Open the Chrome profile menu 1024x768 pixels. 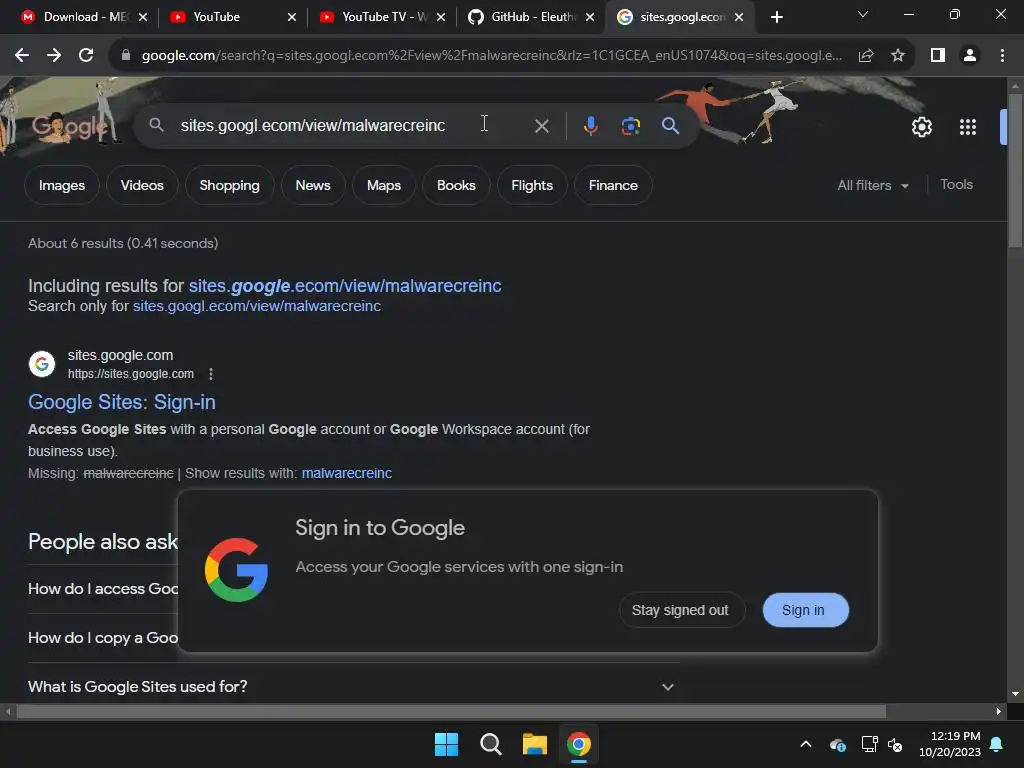tap(970, 56)
